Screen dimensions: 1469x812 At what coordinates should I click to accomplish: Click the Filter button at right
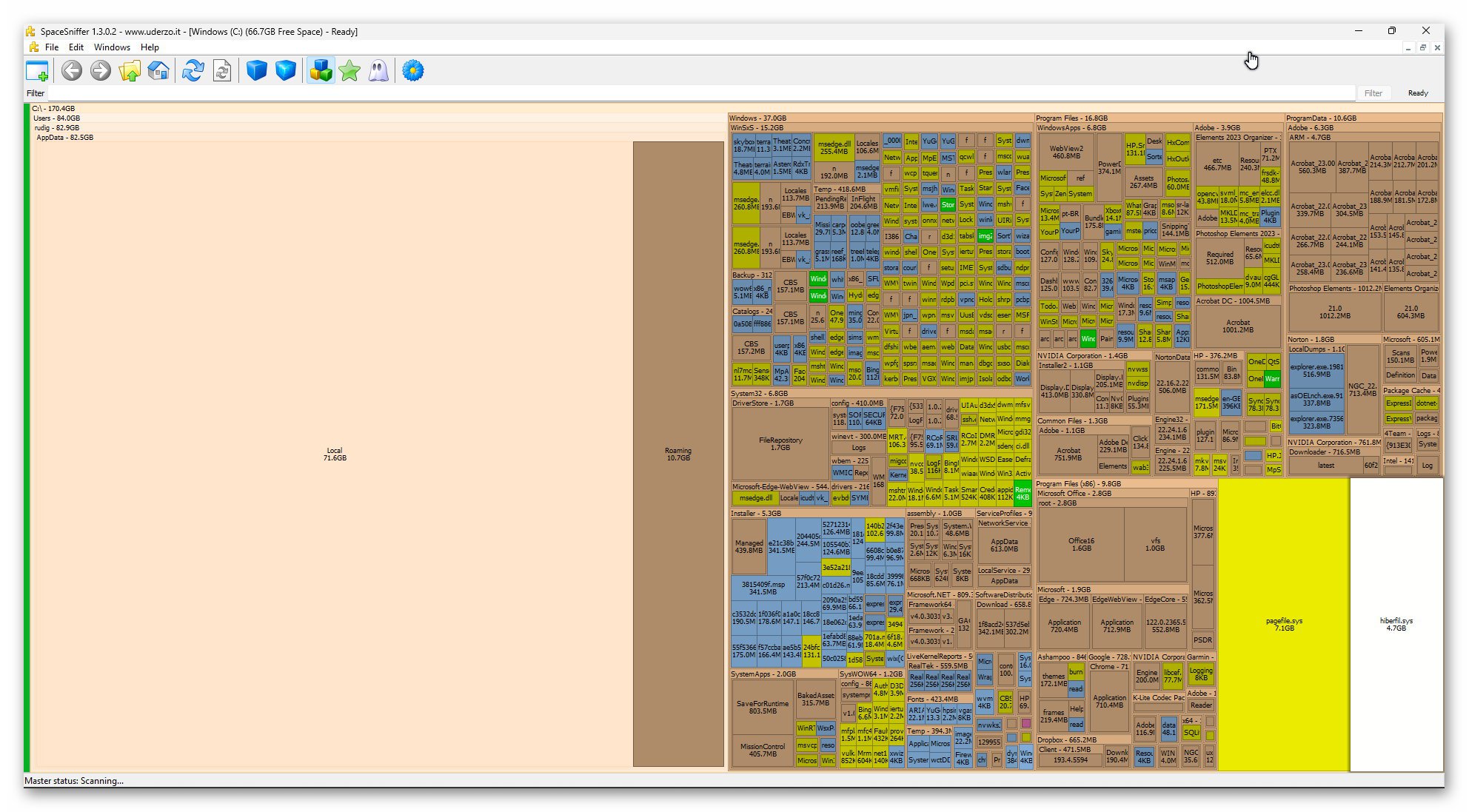click(x=1373, y=93)
